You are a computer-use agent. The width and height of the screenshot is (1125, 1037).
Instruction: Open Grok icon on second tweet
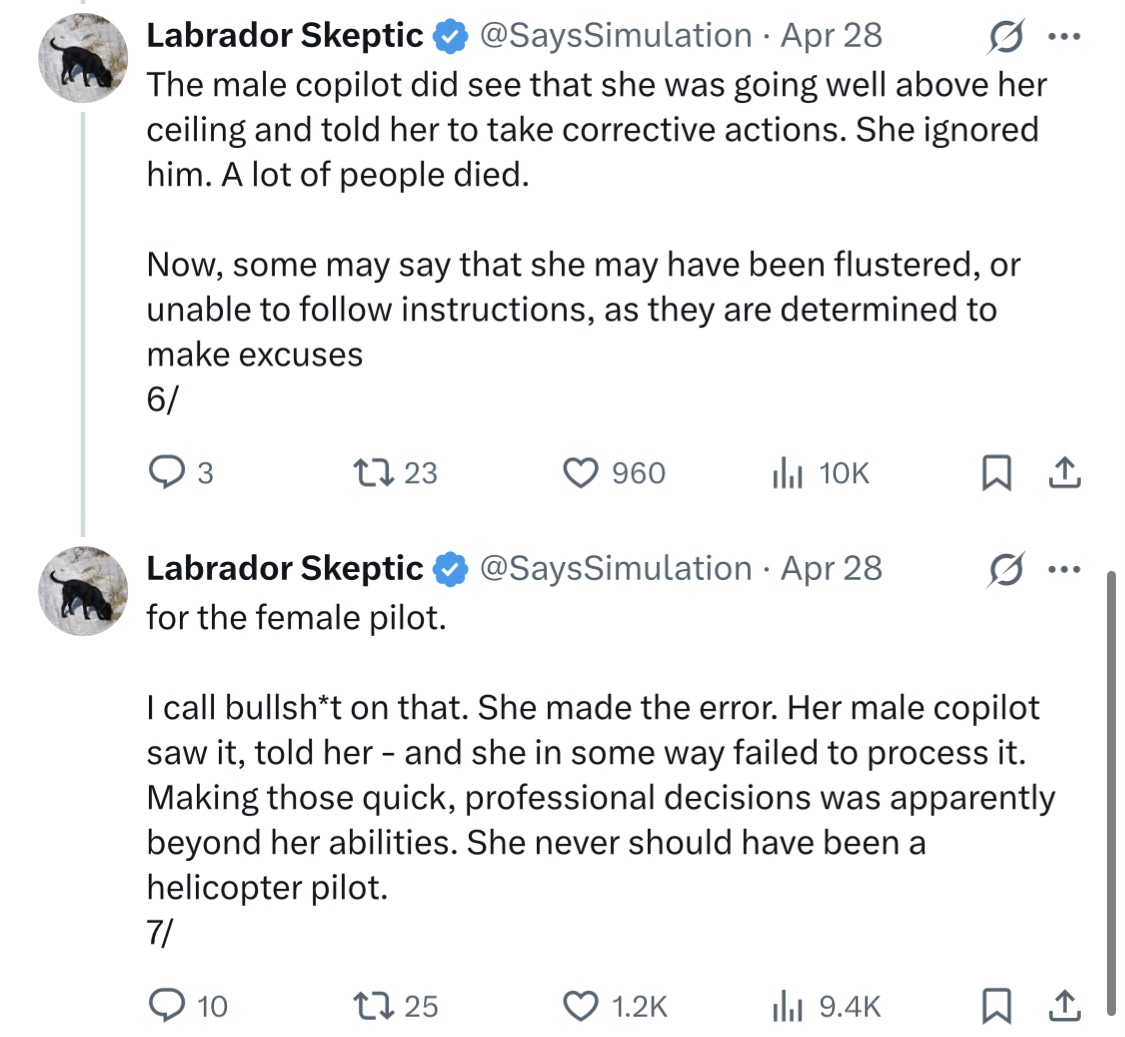pos(1005,570)
